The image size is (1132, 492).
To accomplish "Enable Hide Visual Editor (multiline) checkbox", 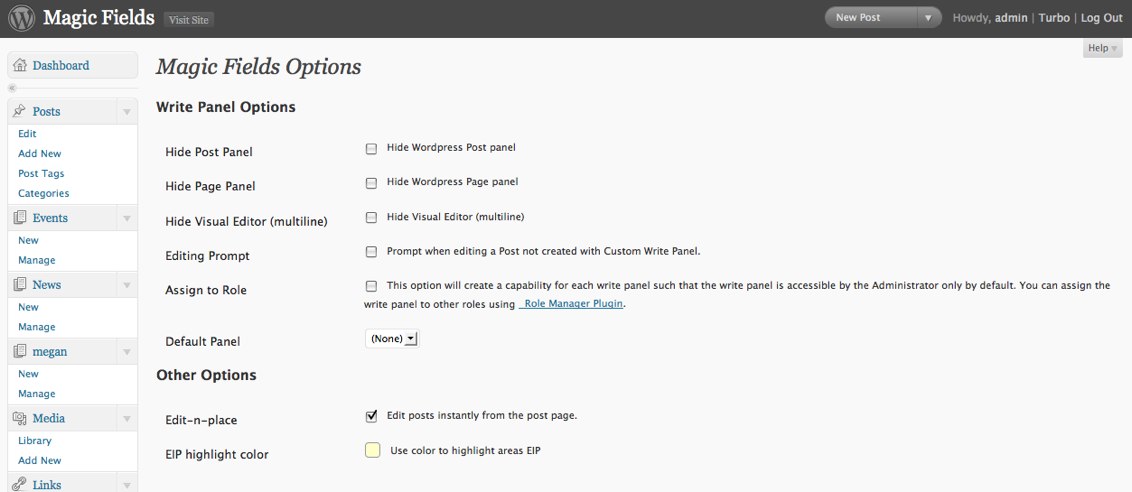I will [371, 217].
